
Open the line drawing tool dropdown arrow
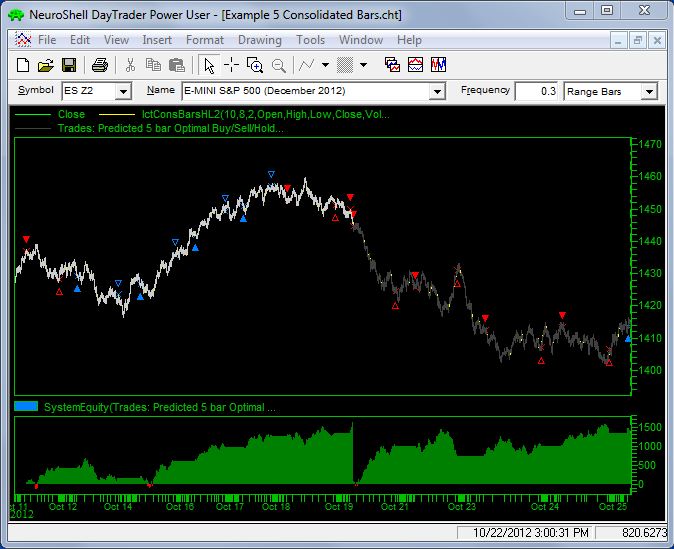pos(325,65)
